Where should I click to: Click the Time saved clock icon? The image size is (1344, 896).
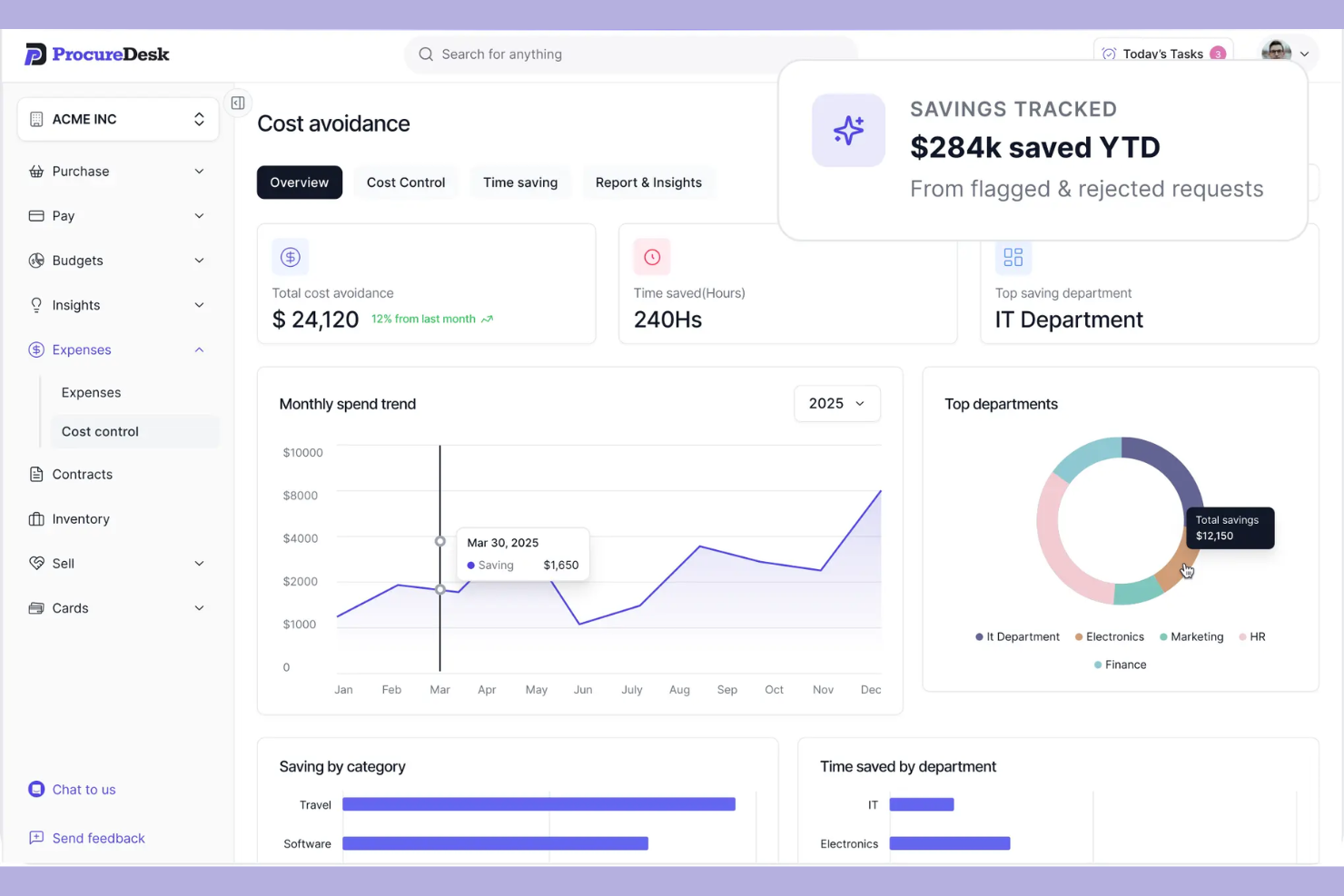(652, 257)
